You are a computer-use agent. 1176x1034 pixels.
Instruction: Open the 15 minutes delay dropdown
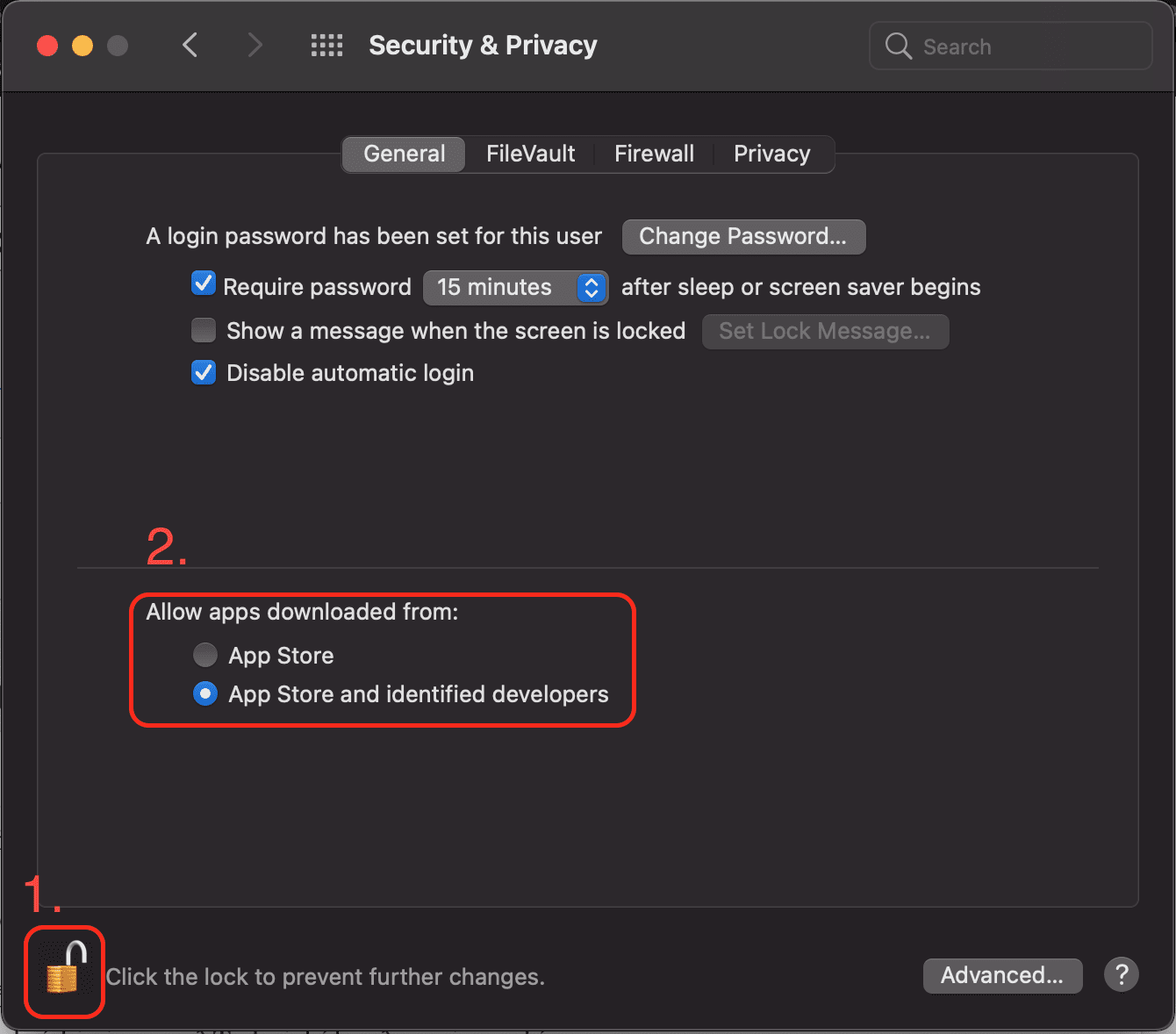coord(515,287)
